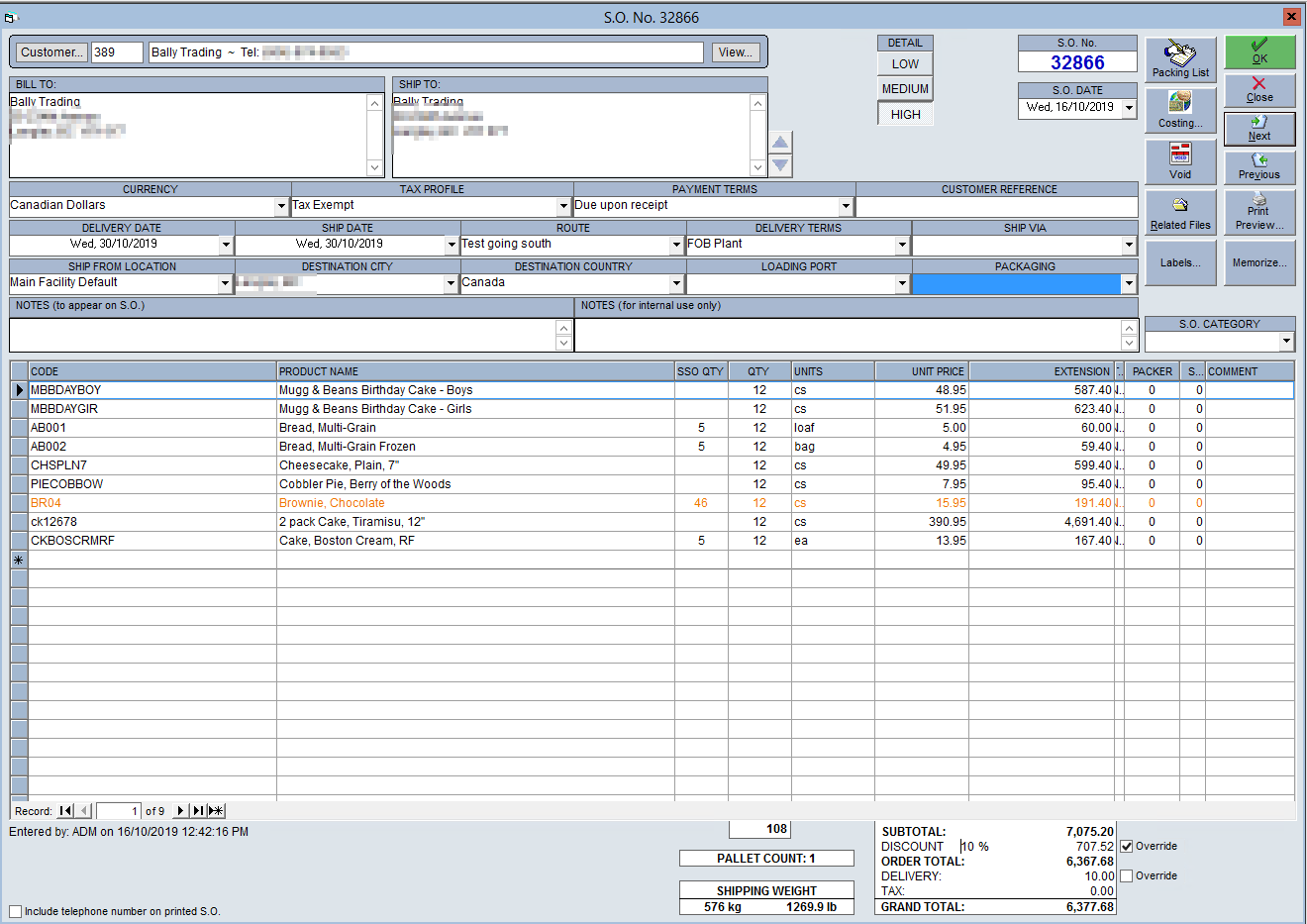Click the Memorize button

coord(1259,262)
